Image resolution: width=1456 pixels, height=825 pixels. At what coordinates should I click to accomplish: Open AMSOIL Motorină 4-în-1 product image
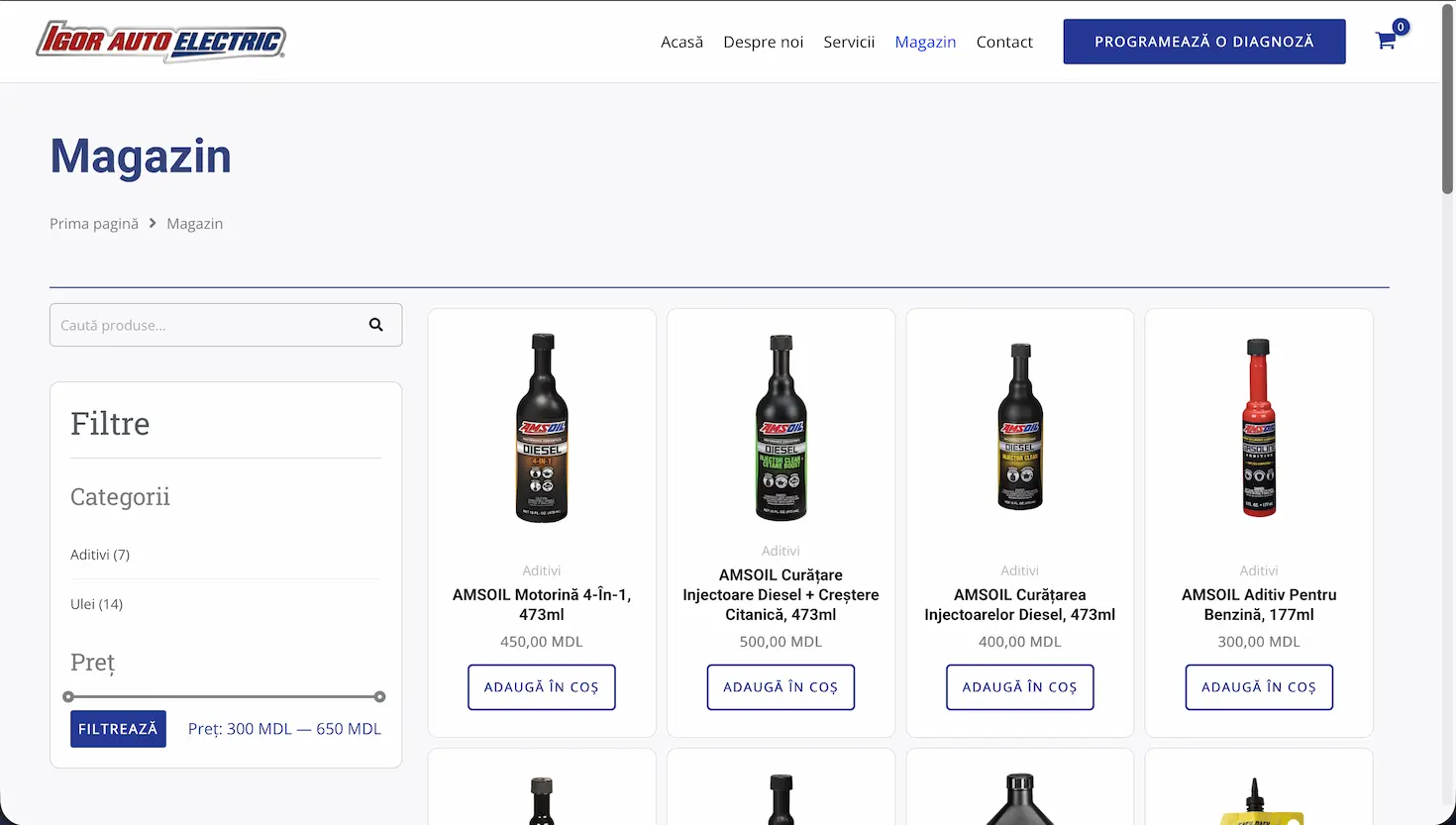[542, 428]
